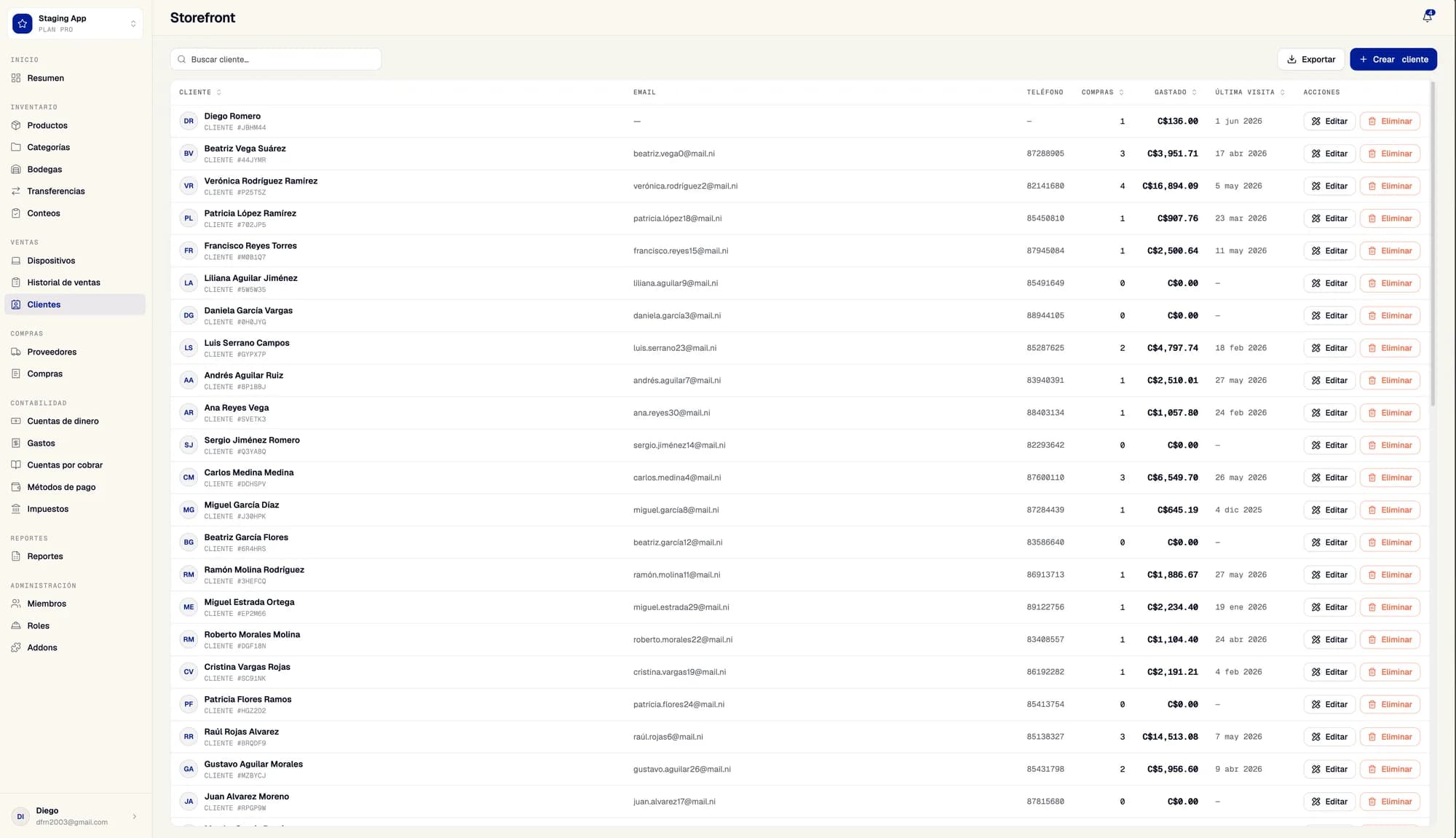1456x838 pixels.
Task: Click the Historial de ventas receipt icon
Action: click(x=16, y=282)
